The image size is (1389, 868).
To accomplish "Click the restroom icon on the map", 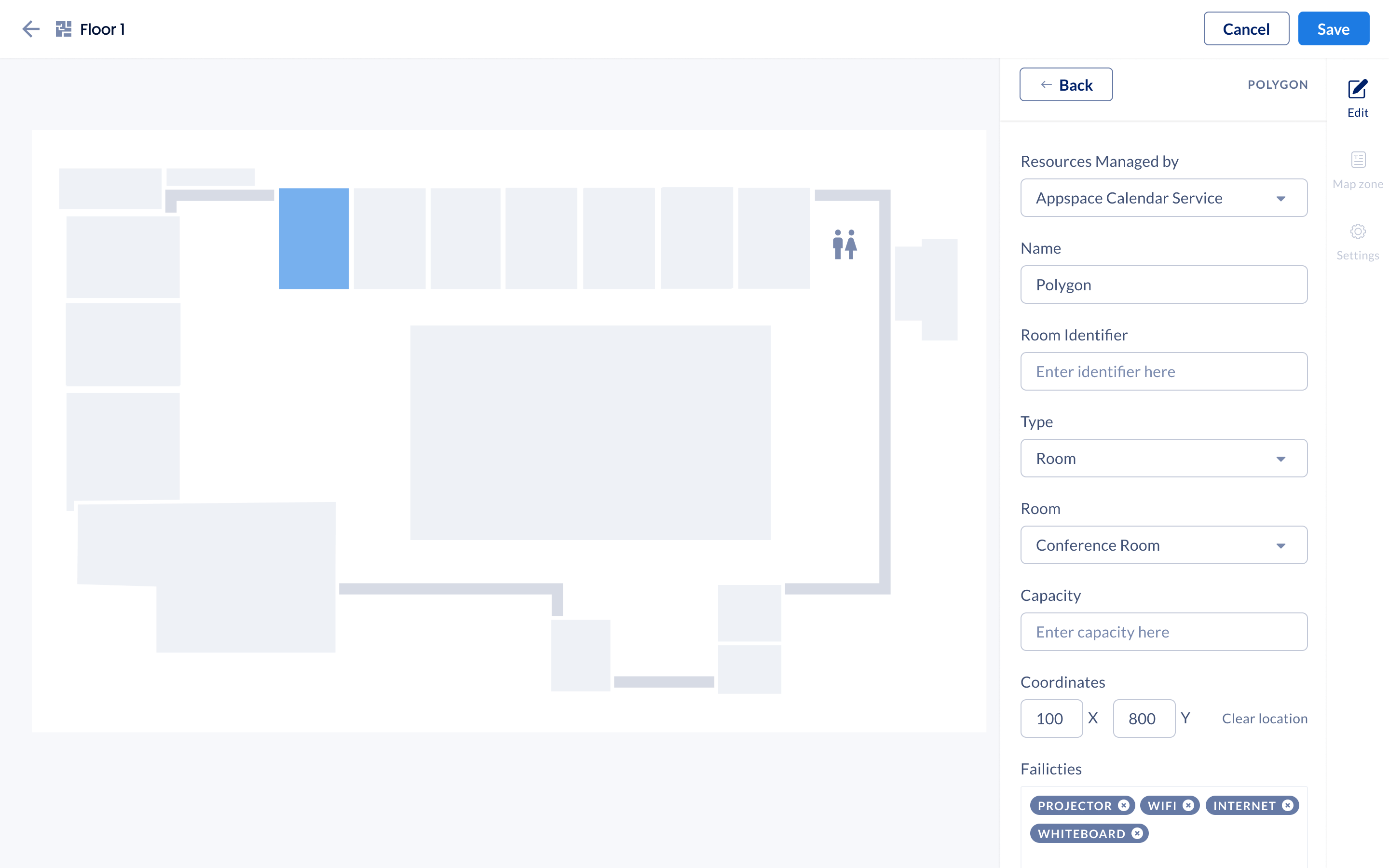I will tap(844, 244).
